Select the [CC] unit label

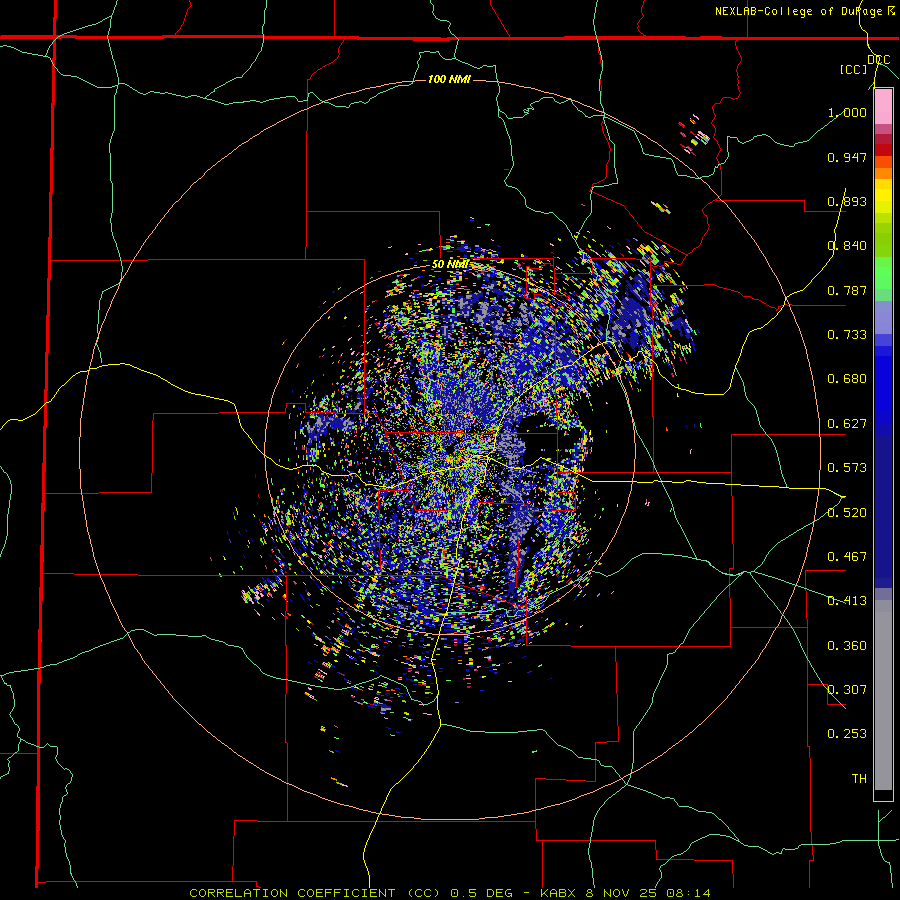click(x=854, y=69)
